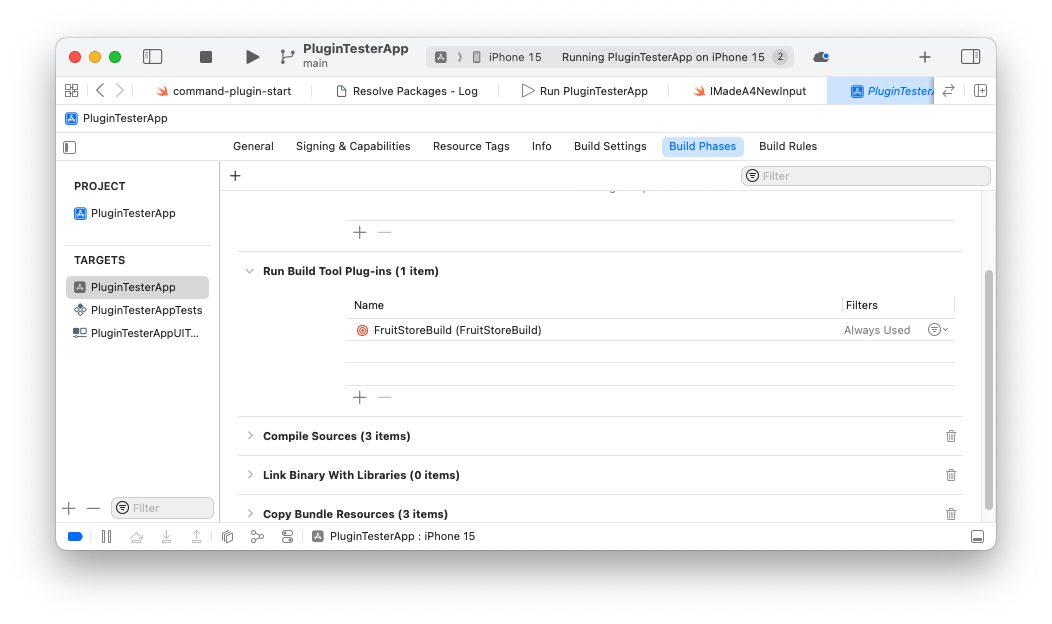This screenshot has height=624, width=1052.
Task: Add a new editor split
Action: click(980, 91)
